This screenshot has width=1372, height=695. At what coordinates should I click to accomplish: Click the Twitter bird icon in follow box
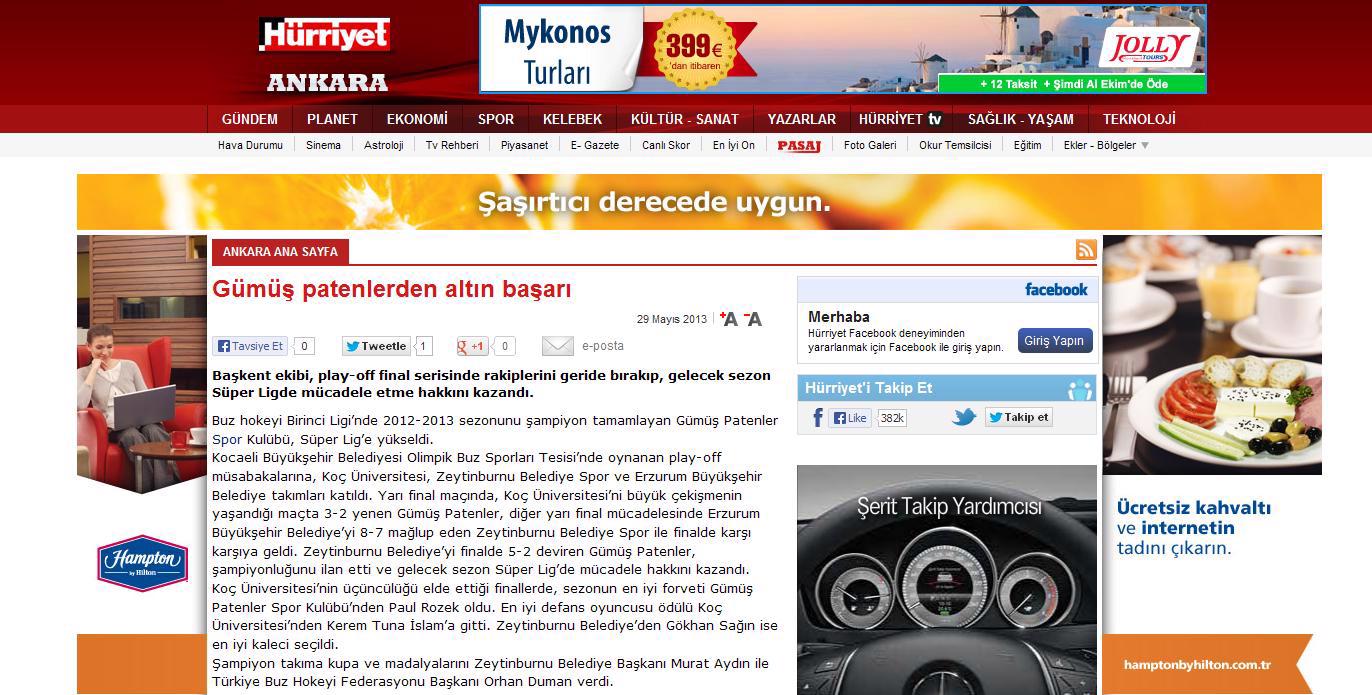click(x=964, y=417)
